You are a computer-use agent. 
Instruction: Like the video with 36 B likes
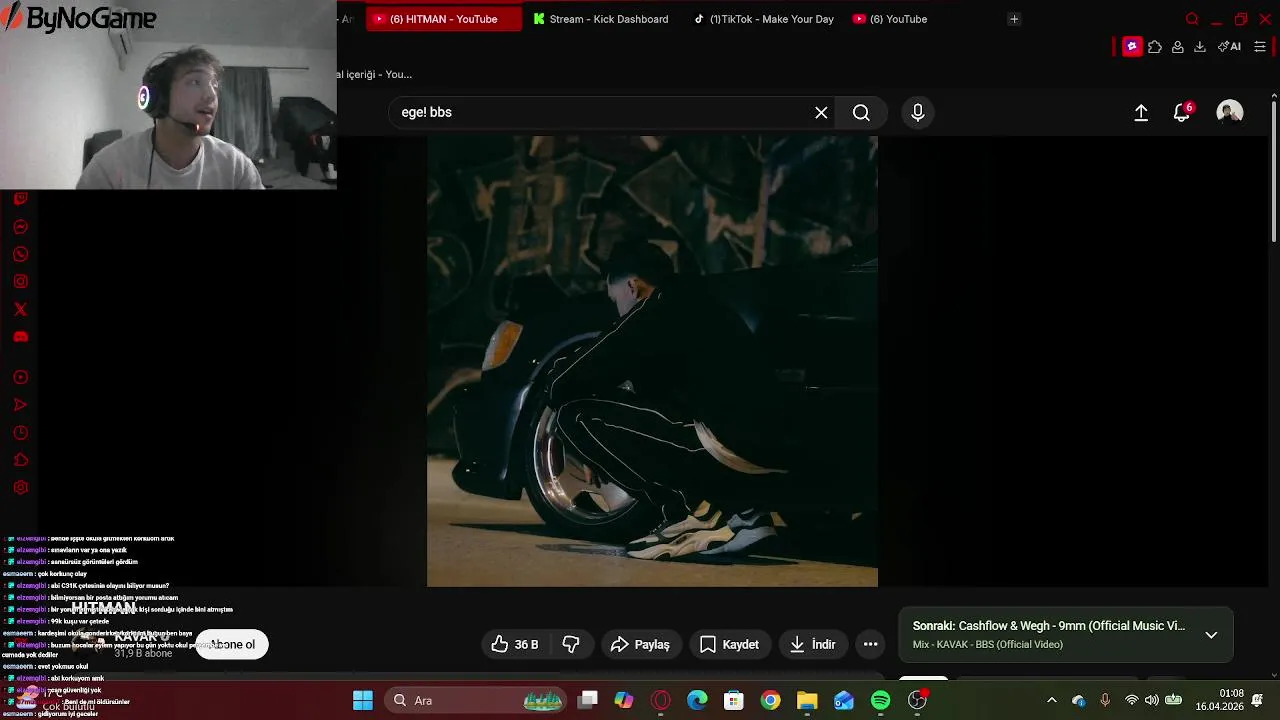coord(515,645)
